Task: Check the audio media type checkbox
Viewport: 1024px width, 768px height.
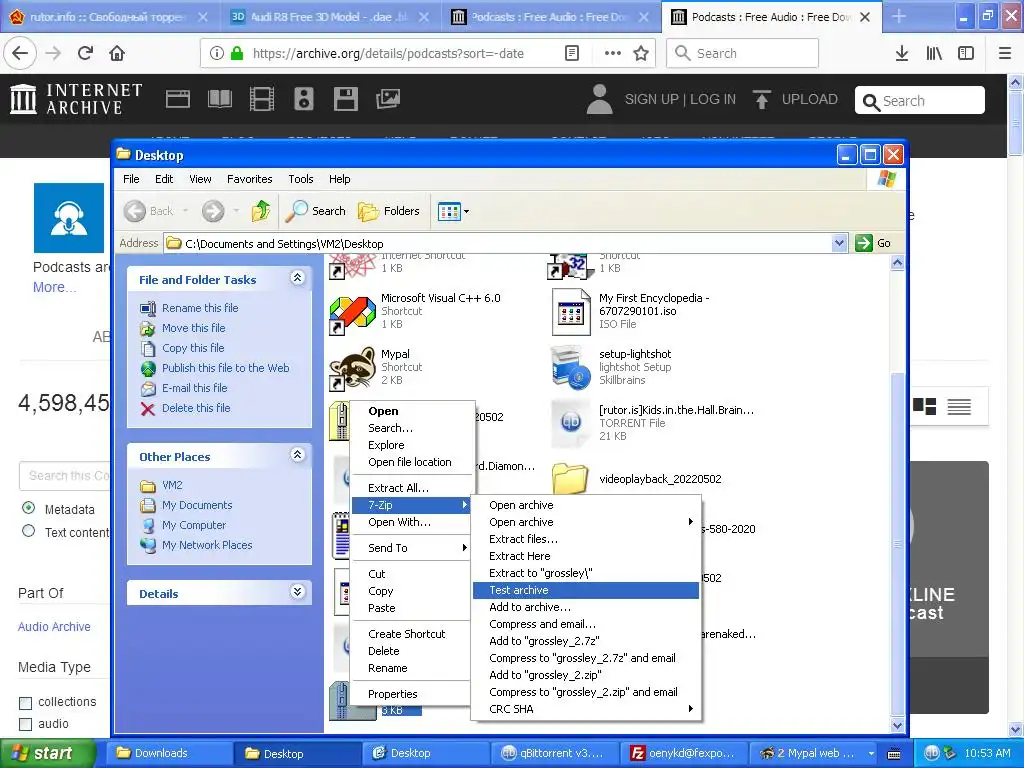Action: pos(25,724)
